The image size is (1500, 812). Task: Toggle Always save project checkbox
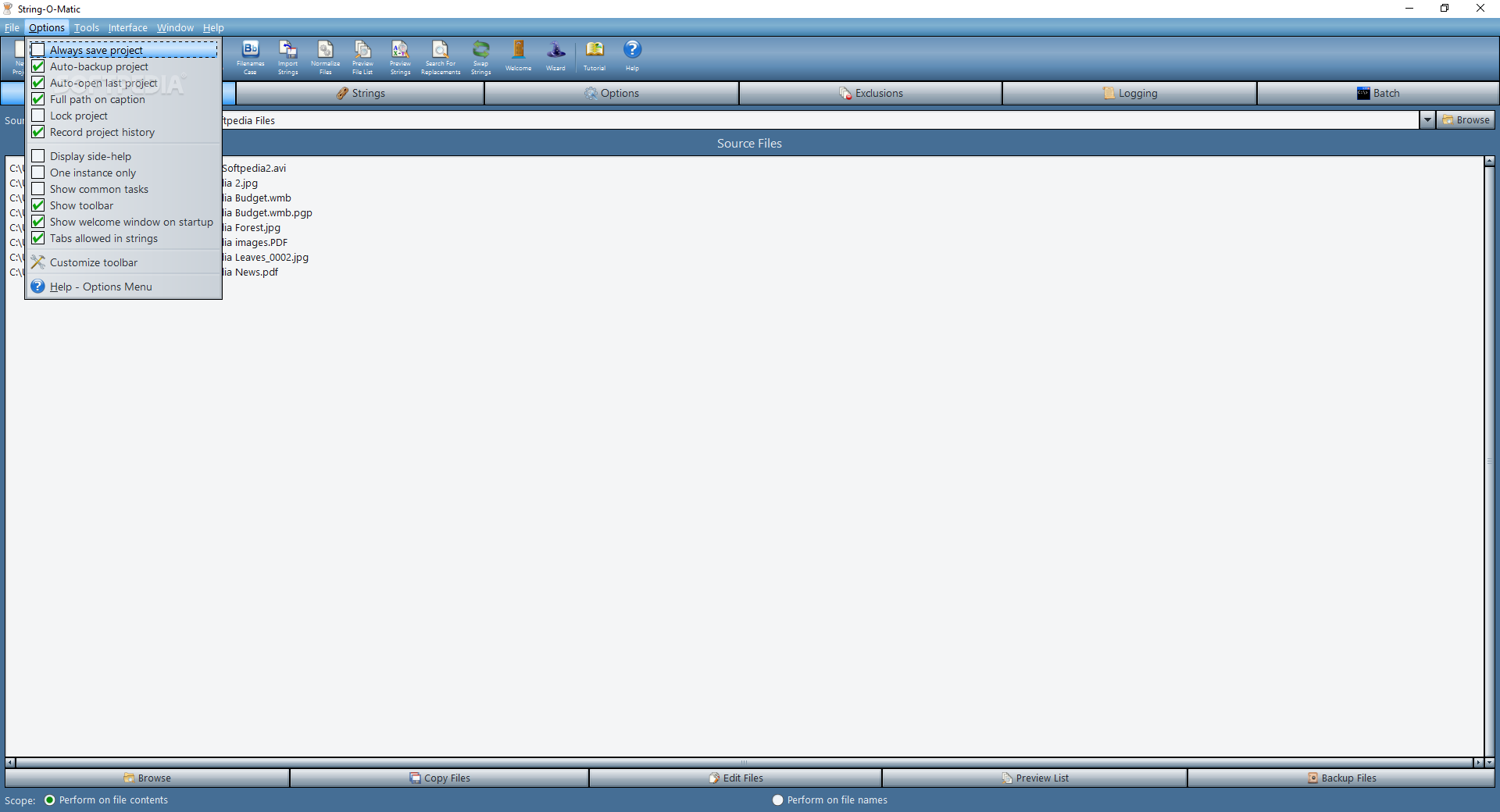pos(38,50)
